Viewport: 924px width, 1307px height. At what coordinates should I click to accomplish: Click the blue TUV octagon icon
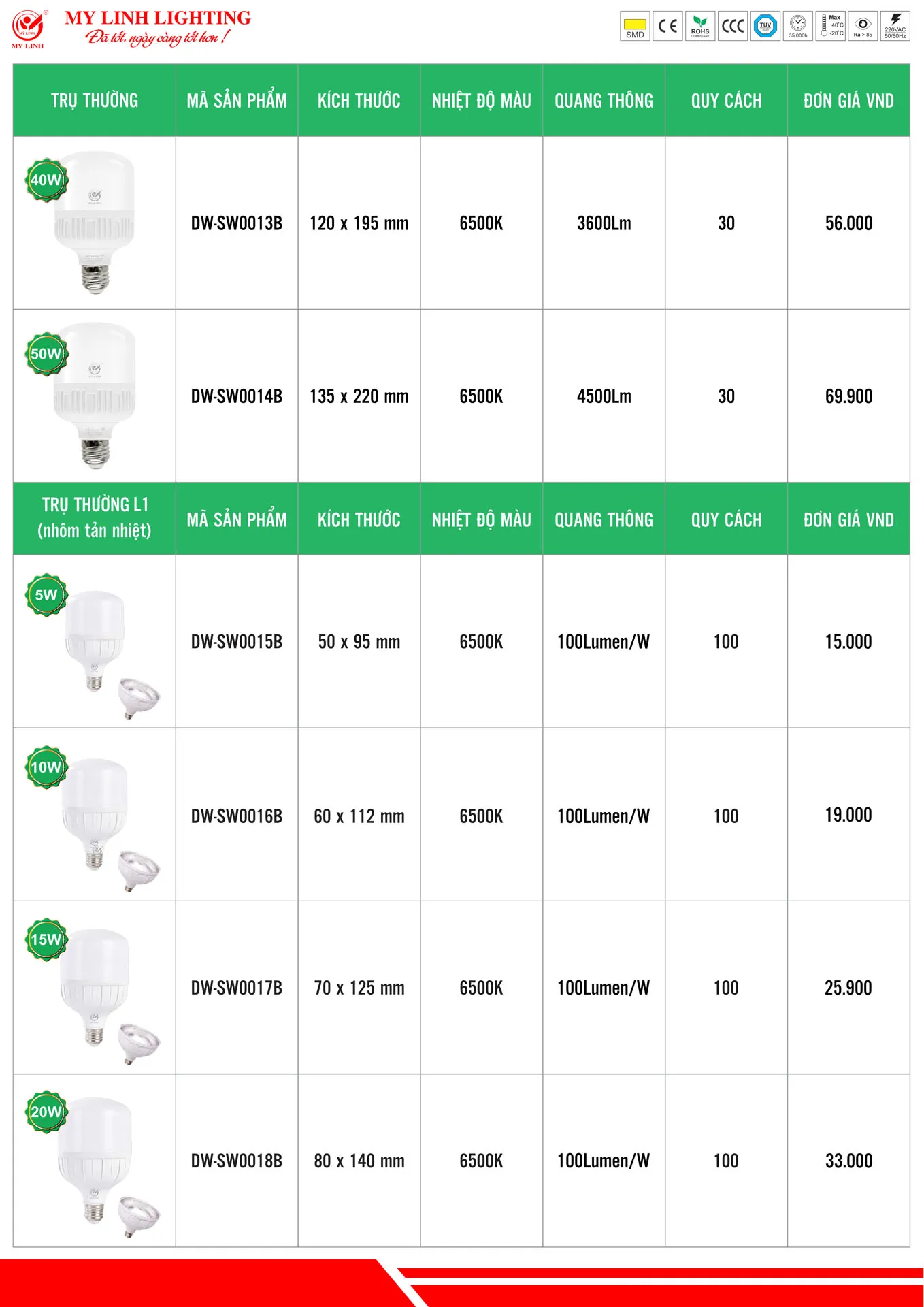pos(765,26)
